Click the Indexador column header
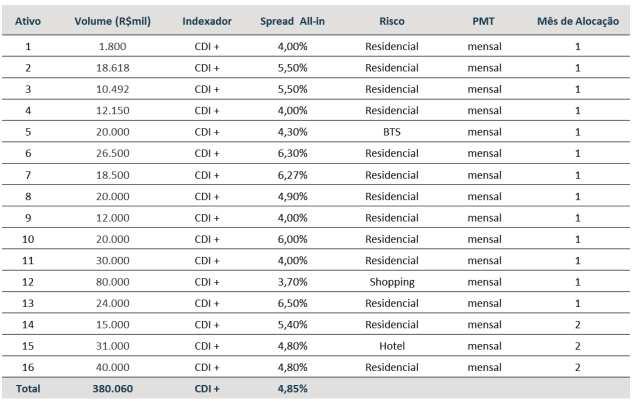 (207, 21)
